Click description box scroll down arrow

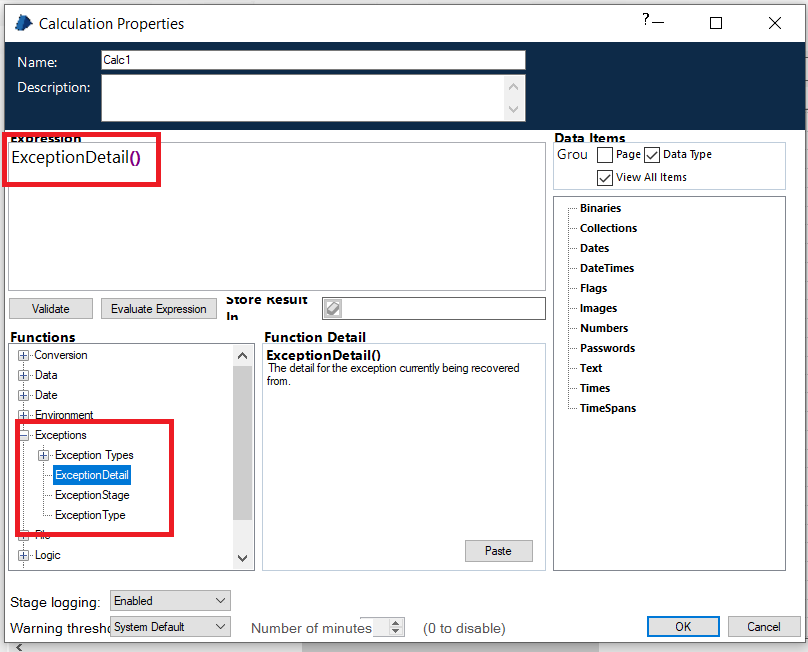click(x=513, y=109)
